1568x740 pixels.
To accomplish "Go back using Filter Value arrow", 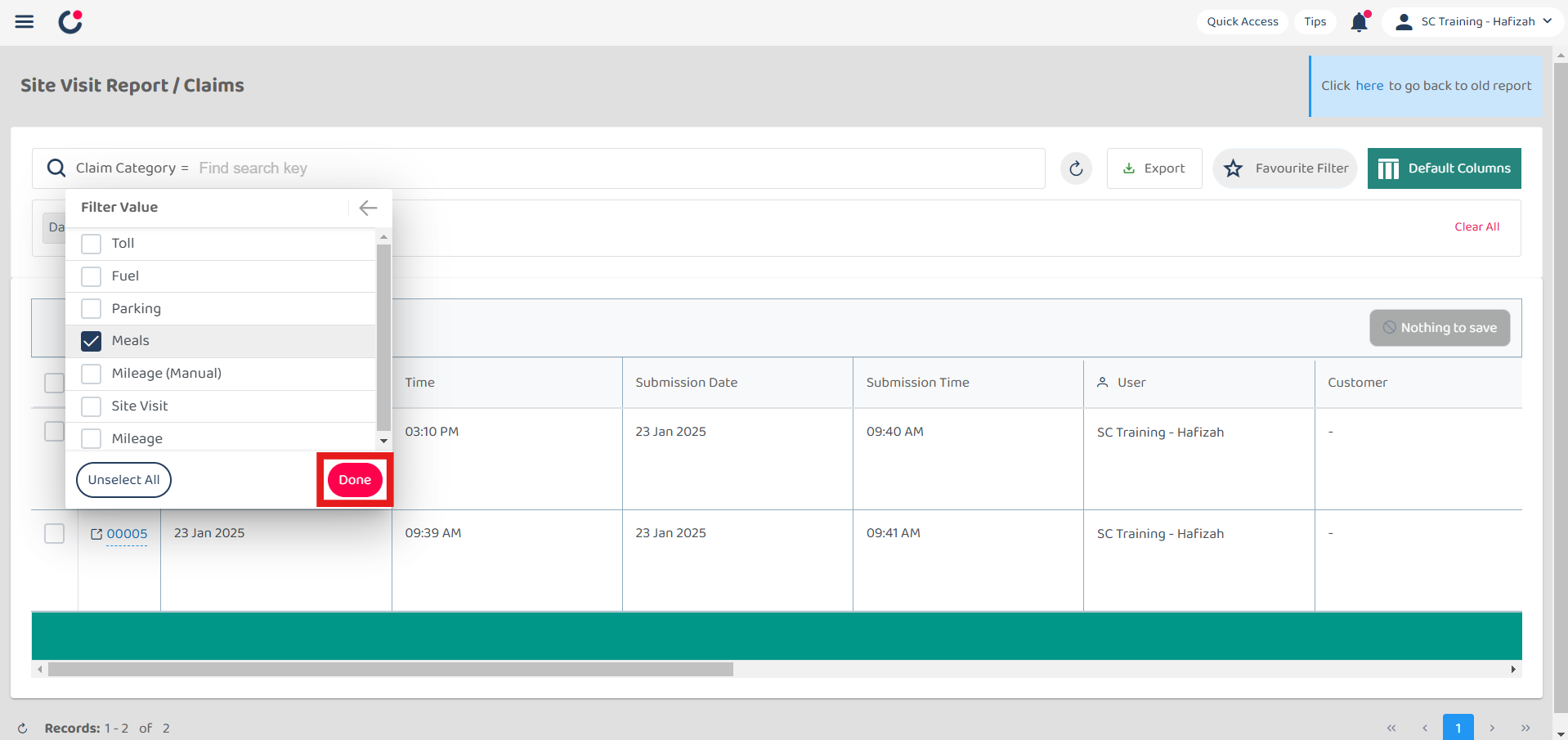I will pyautogui.click(x=368, y=208).
